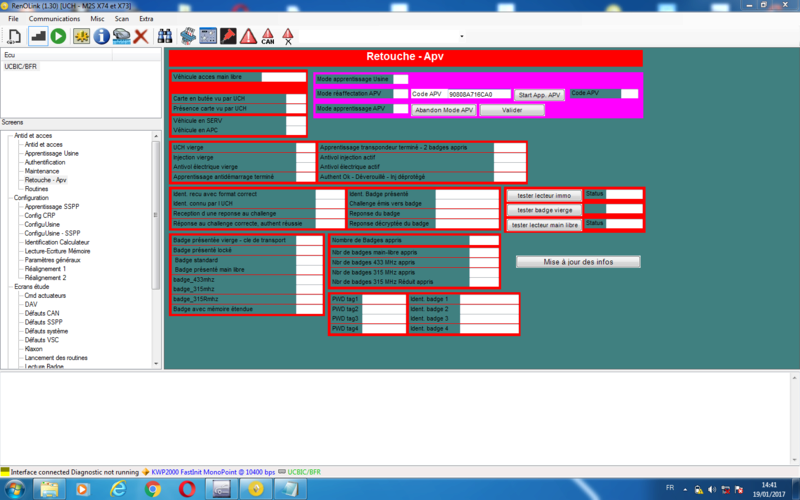Open the toolbar combo box dropdown

(x=462, y=36)
